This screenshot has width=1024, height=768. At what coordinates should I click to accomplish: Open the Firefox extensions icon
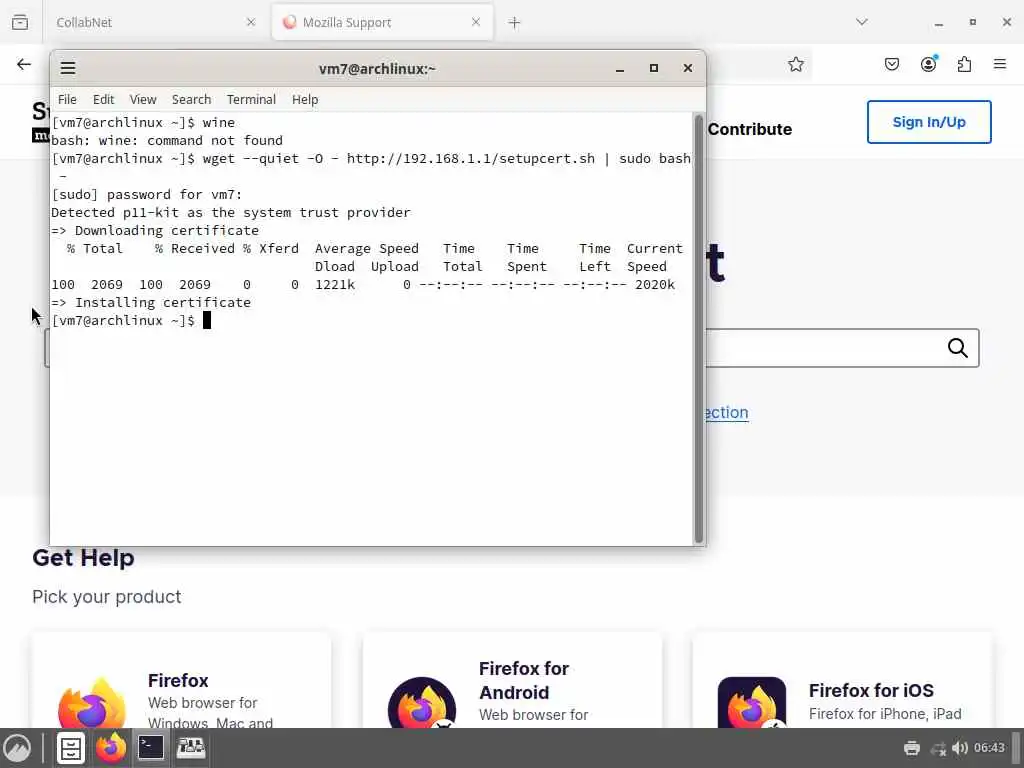(x=964, y=64)
